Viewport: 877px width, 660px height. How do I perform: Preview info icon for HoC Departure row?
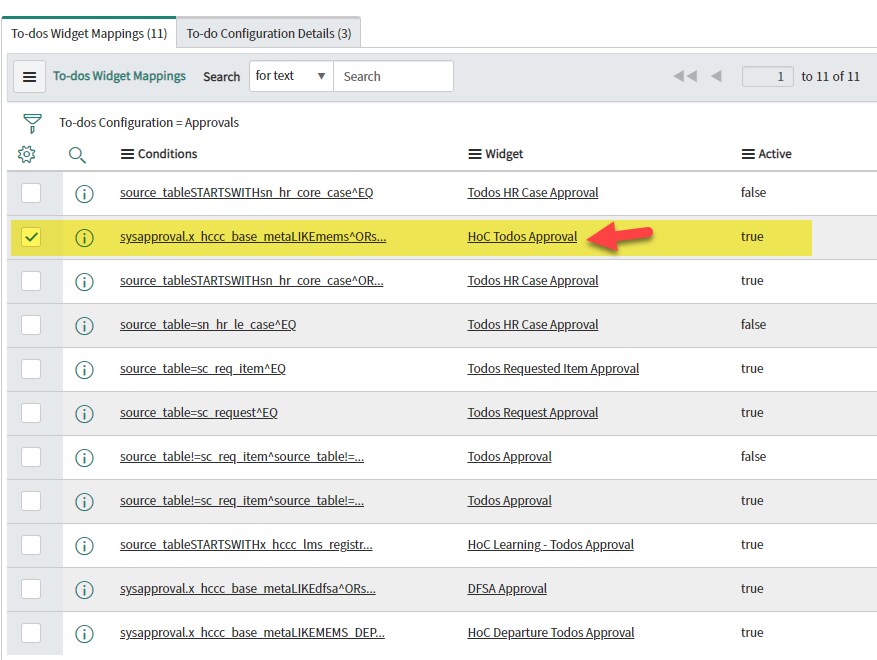click(84, 634)
